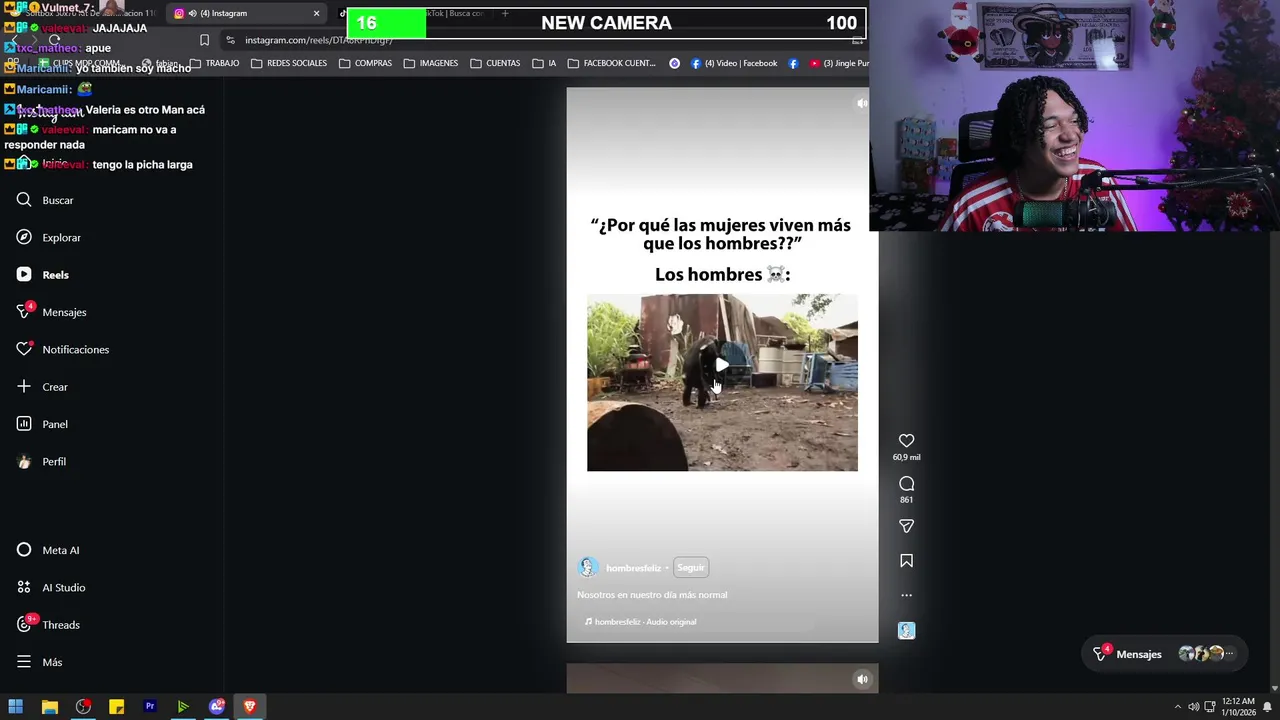Screen dimensions: 1280x720
Task: Open the IMAGENES bookmarks folder
Action: [431, 63]
